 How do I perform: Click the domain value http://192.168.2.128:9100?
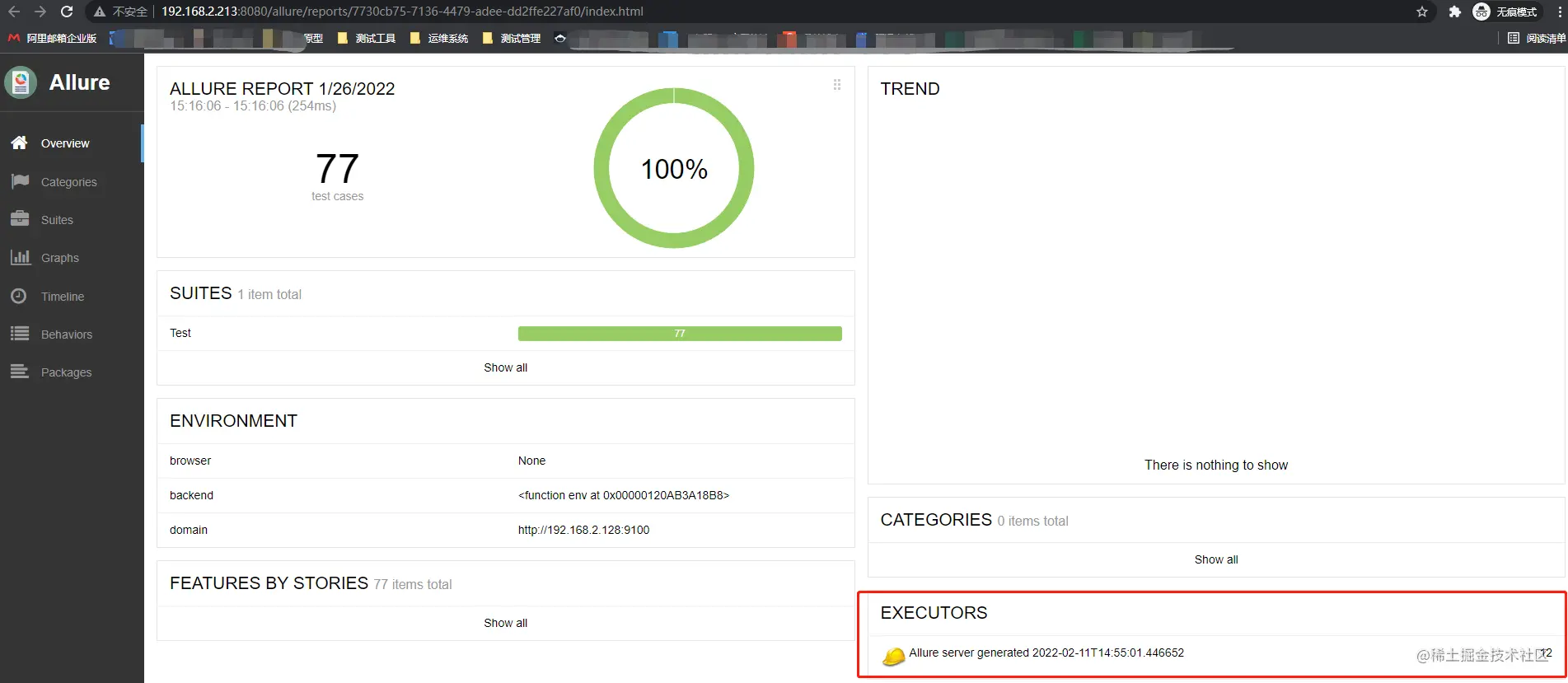pyautogui.click(x=583, y=530)
